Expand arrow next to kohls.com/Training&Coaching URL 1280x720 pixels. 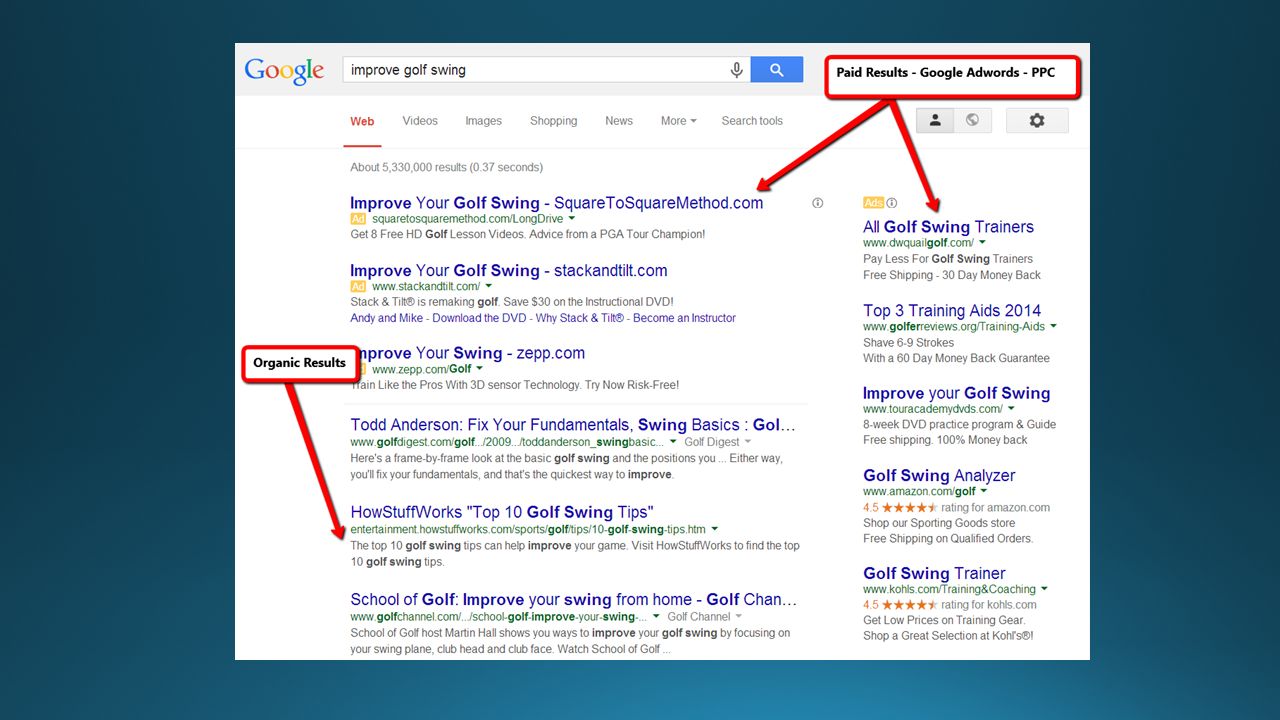(x=1045, y=589)
